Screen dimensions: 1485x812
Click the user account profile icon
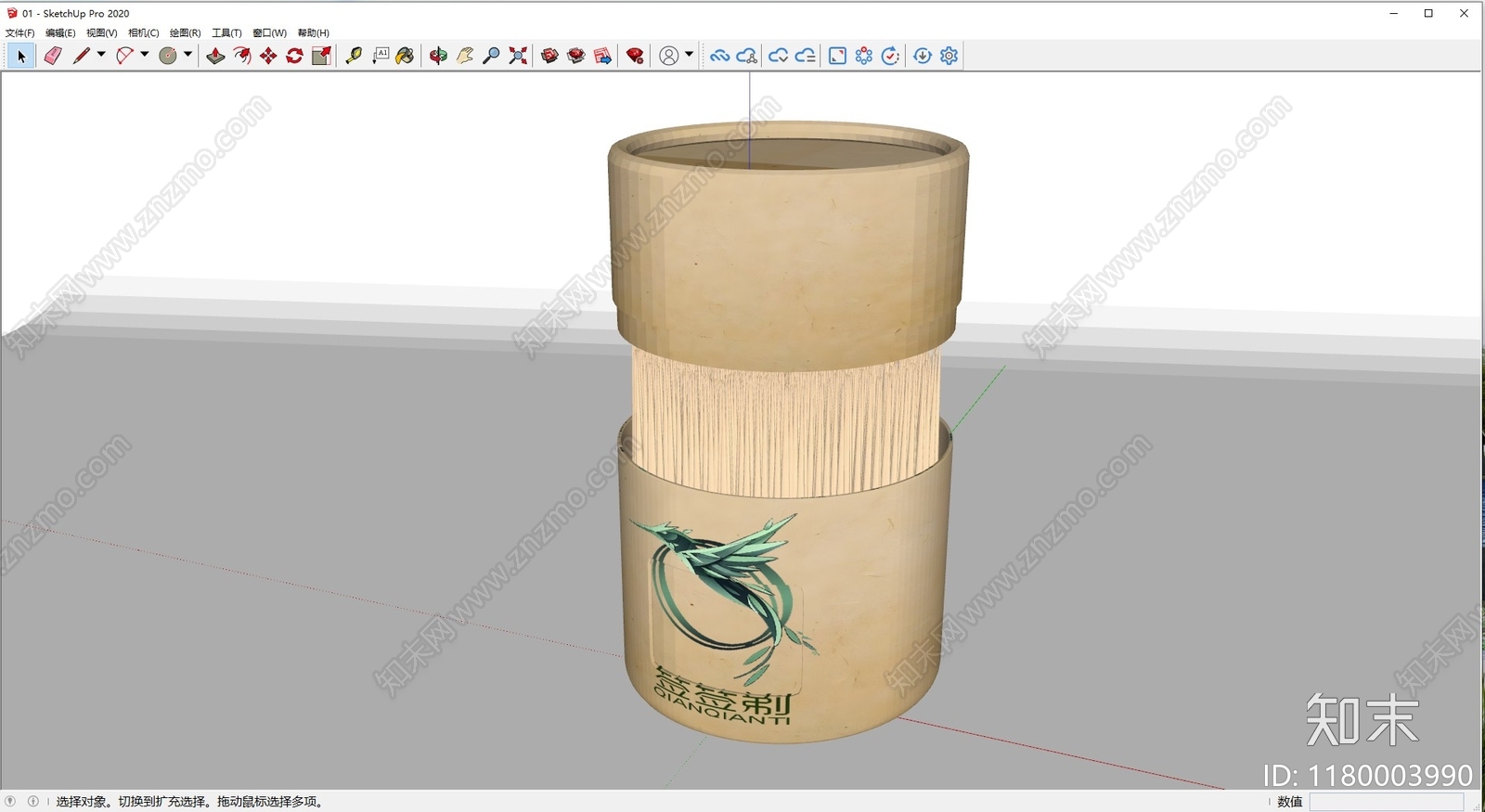pyautogui.click(x=668, y=56)
